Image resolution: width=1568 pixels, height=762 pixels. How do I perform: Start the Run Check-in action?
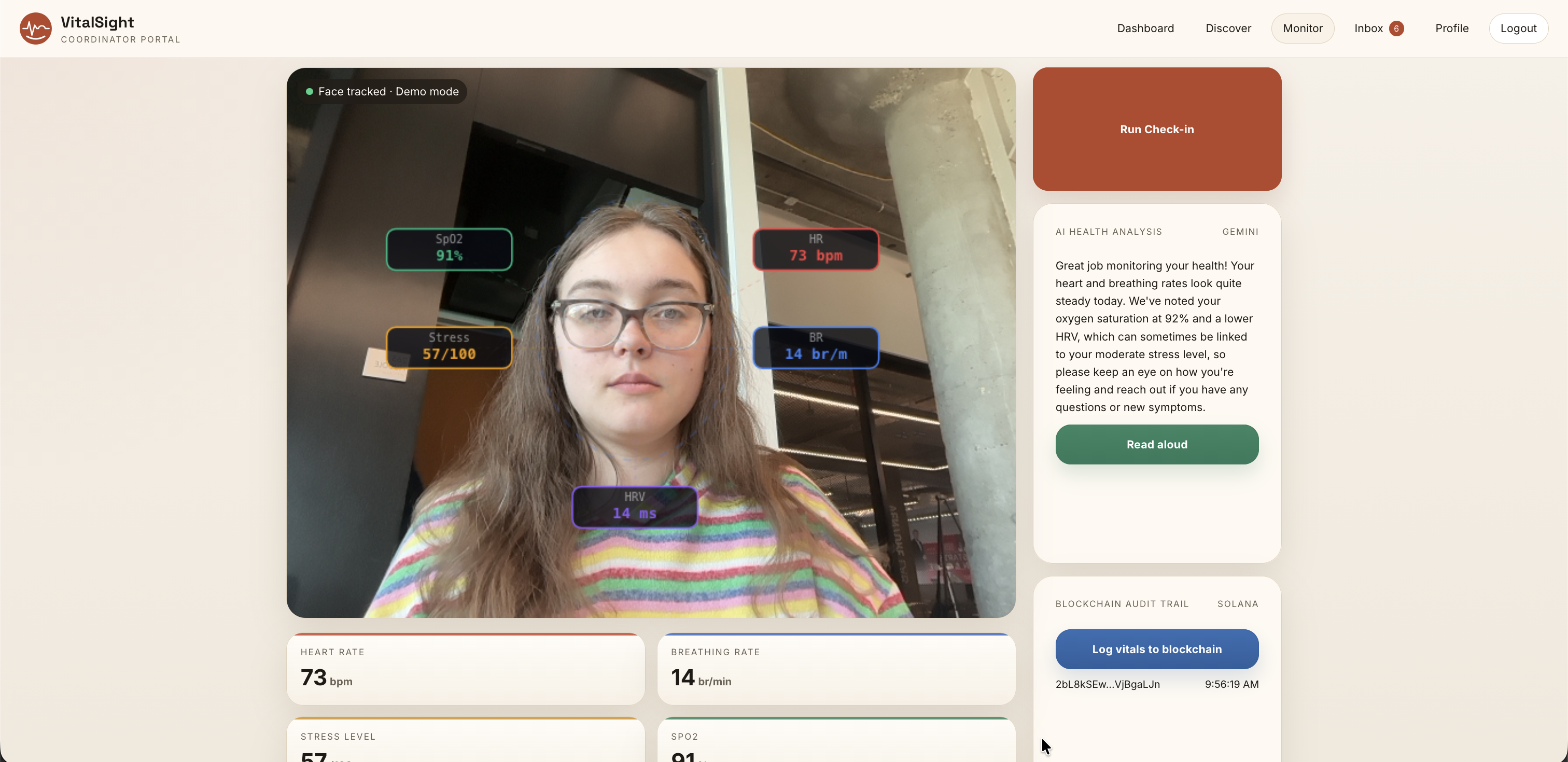coord(1156,129)
